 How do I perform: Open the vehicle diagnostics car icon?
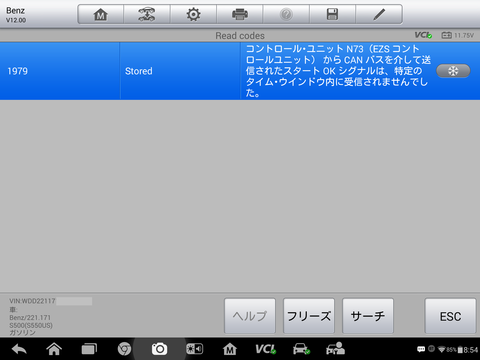[x=301, y=349]
